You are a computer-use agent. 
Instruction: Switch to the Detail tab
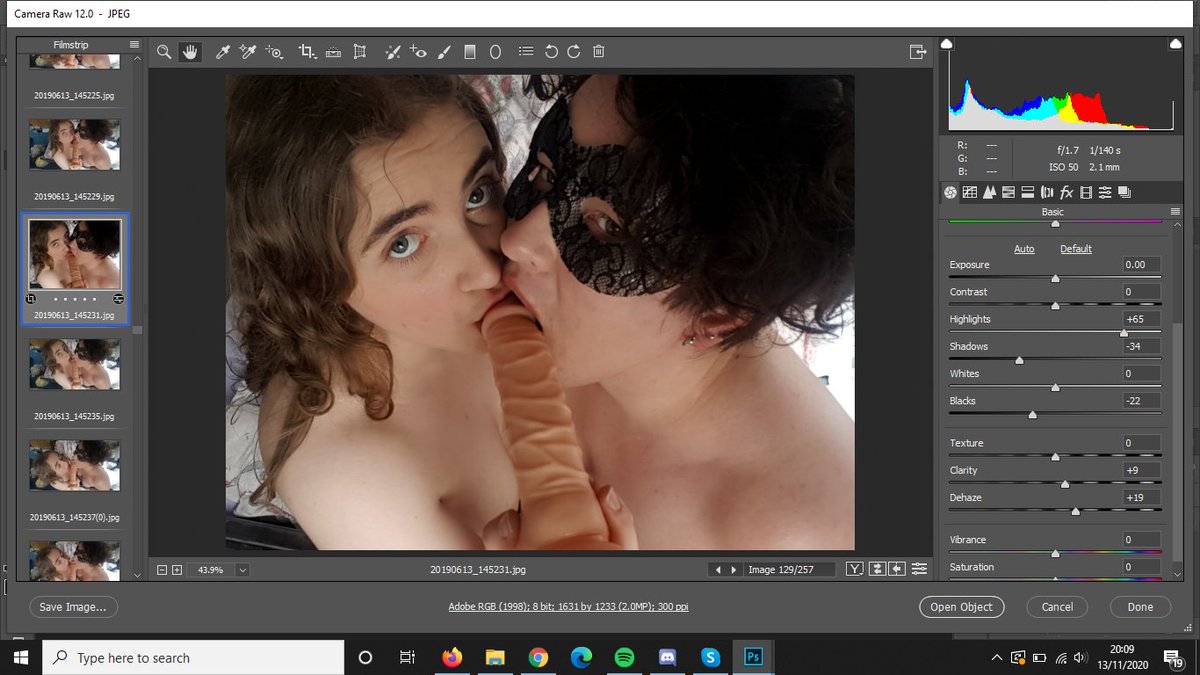pyautogui.click(x=989, y=192)
